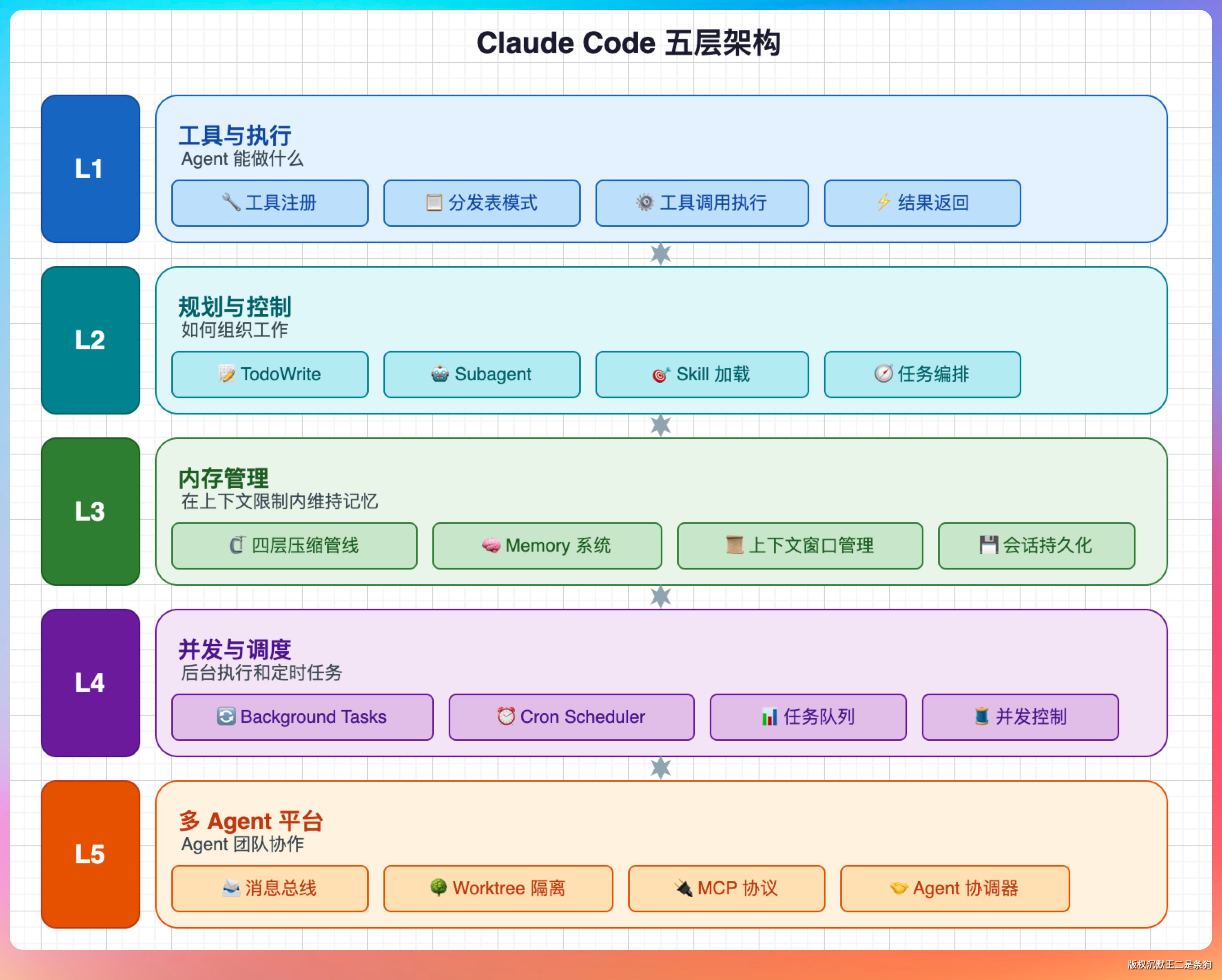The image size is (1222, 980).
Task: Click the clipboard icon beside 分发表模式
Action: pos(434,202)
